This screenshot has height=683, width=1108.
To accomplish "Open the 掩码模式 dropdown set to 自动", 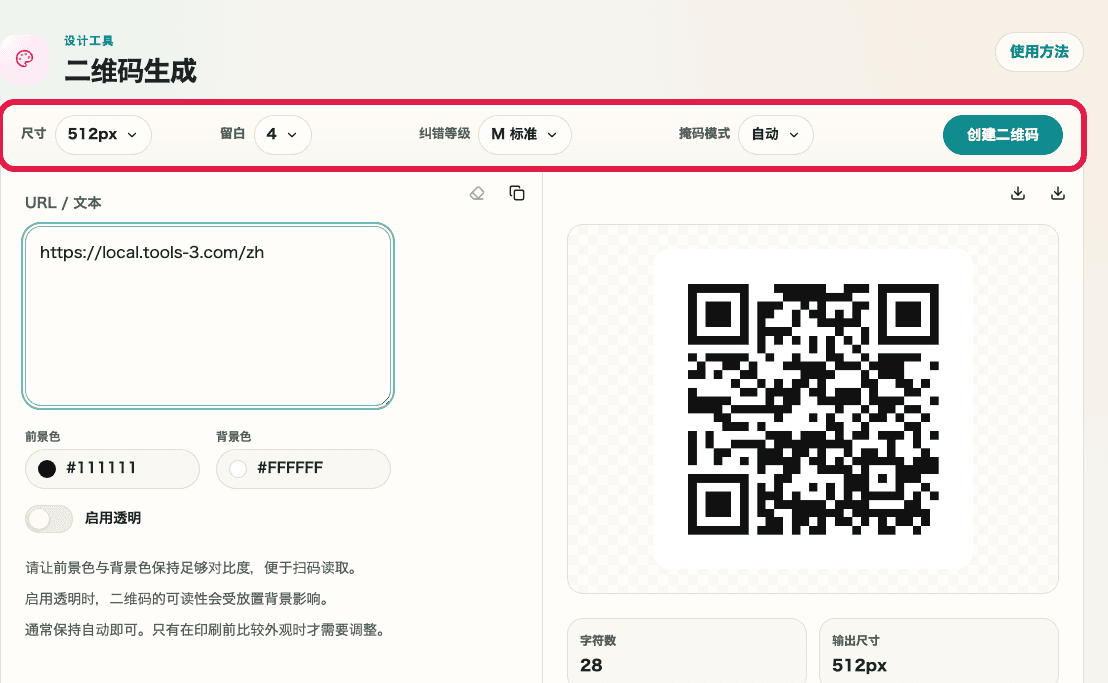I will pyautogui.click(x=775, y=134).
